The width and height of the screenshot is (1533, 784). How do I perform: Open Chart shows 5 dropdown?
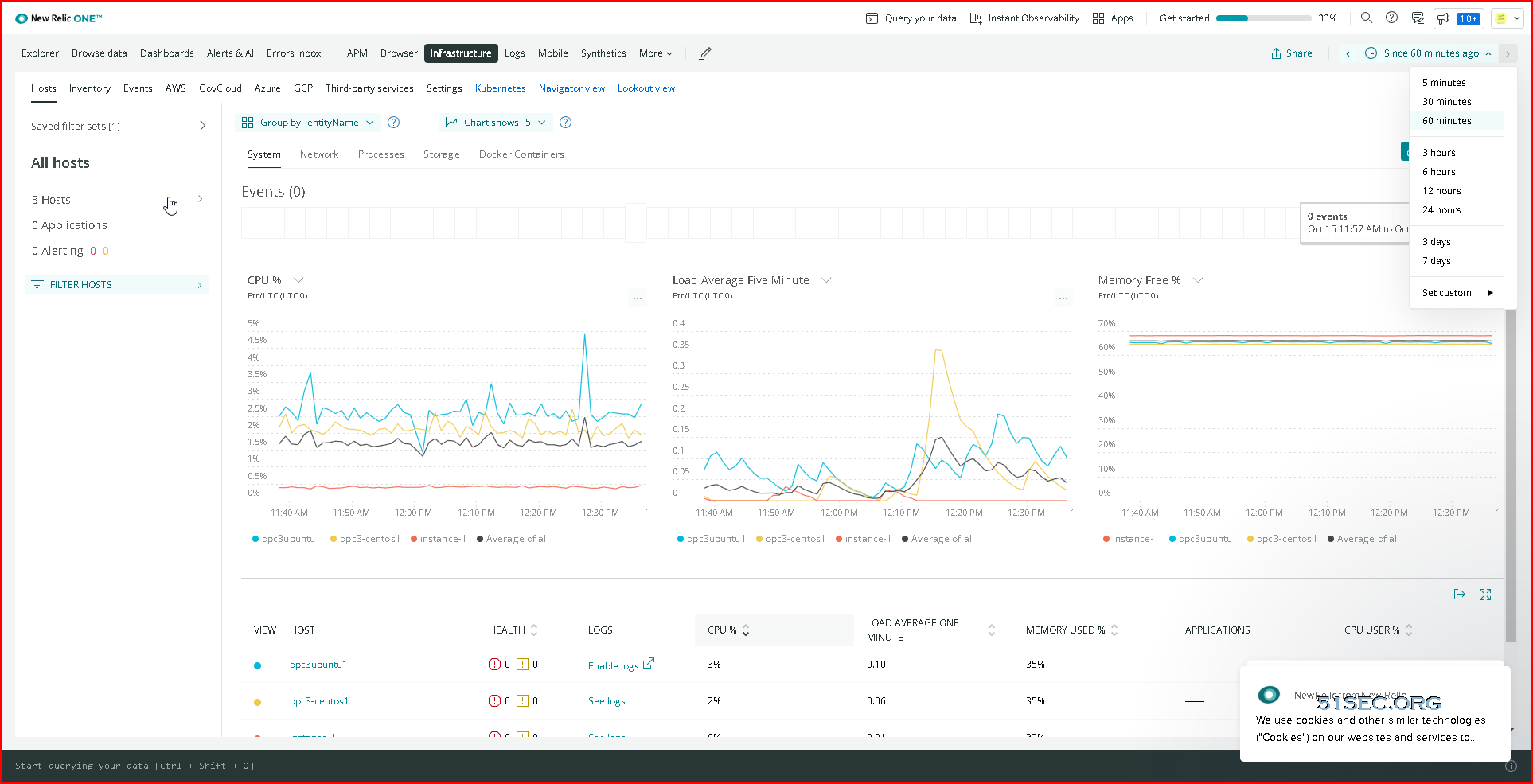pos(496,122)
